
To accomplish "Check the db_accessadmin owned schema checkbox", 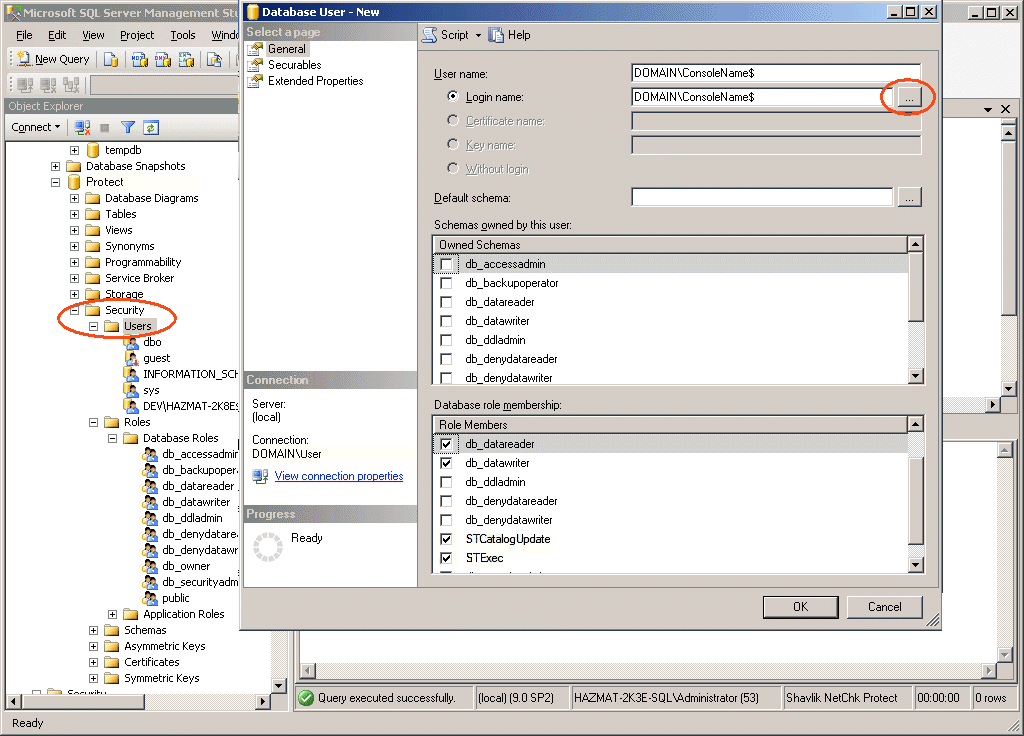I will point(446,264).
